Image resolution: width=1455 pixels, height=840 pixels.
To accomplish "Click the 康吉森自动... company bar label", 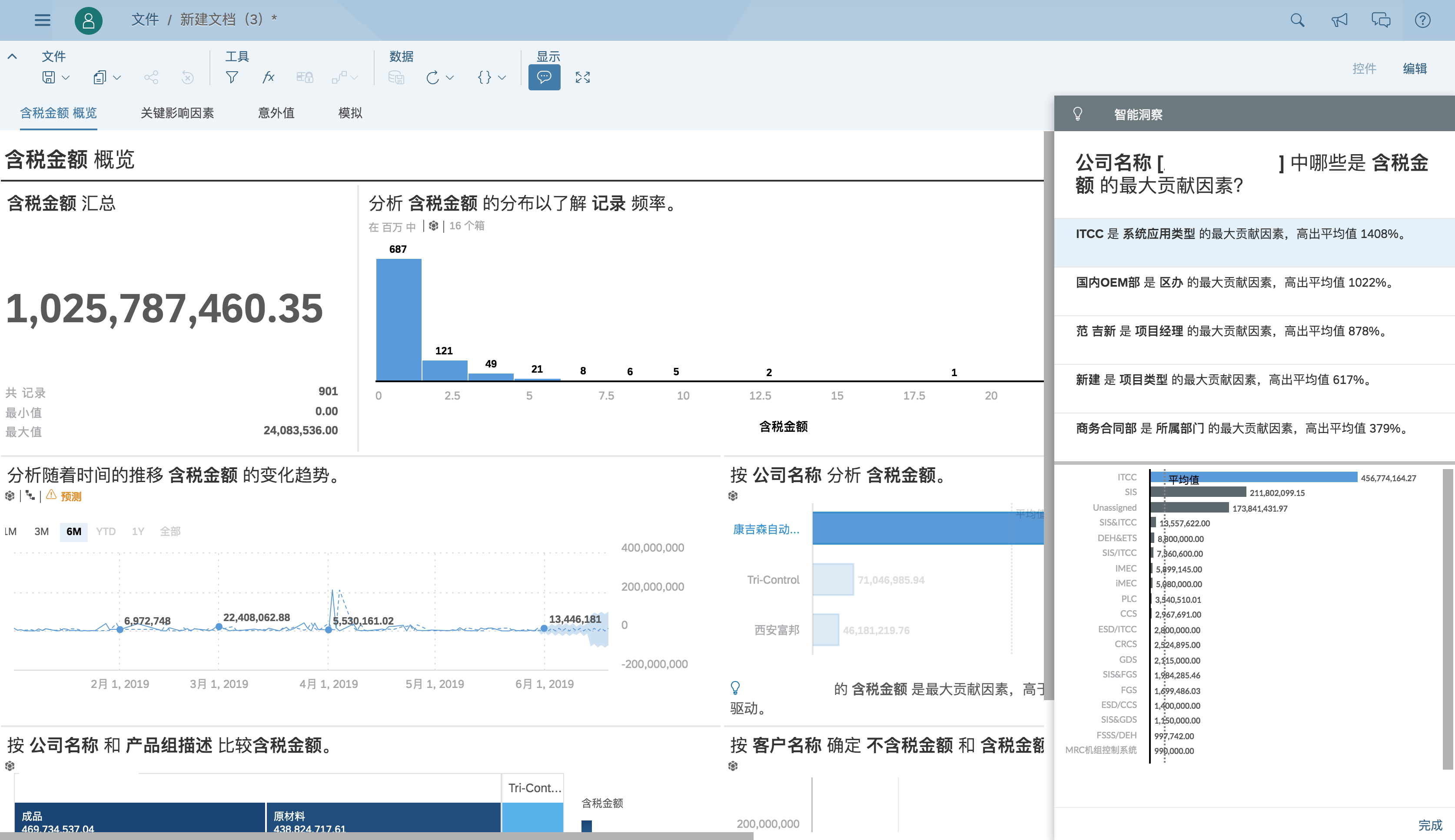I will [x=766, y=529].
